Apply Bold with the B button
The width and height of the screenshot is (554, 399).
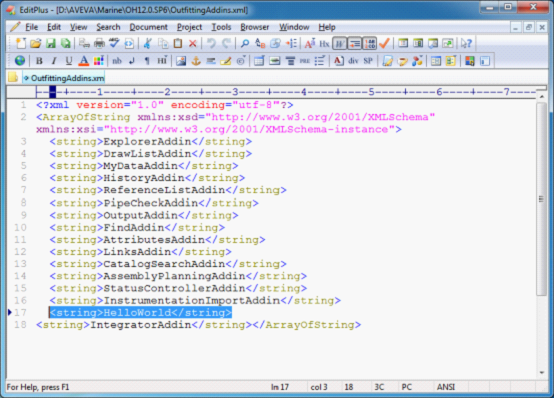click(39, 61)
